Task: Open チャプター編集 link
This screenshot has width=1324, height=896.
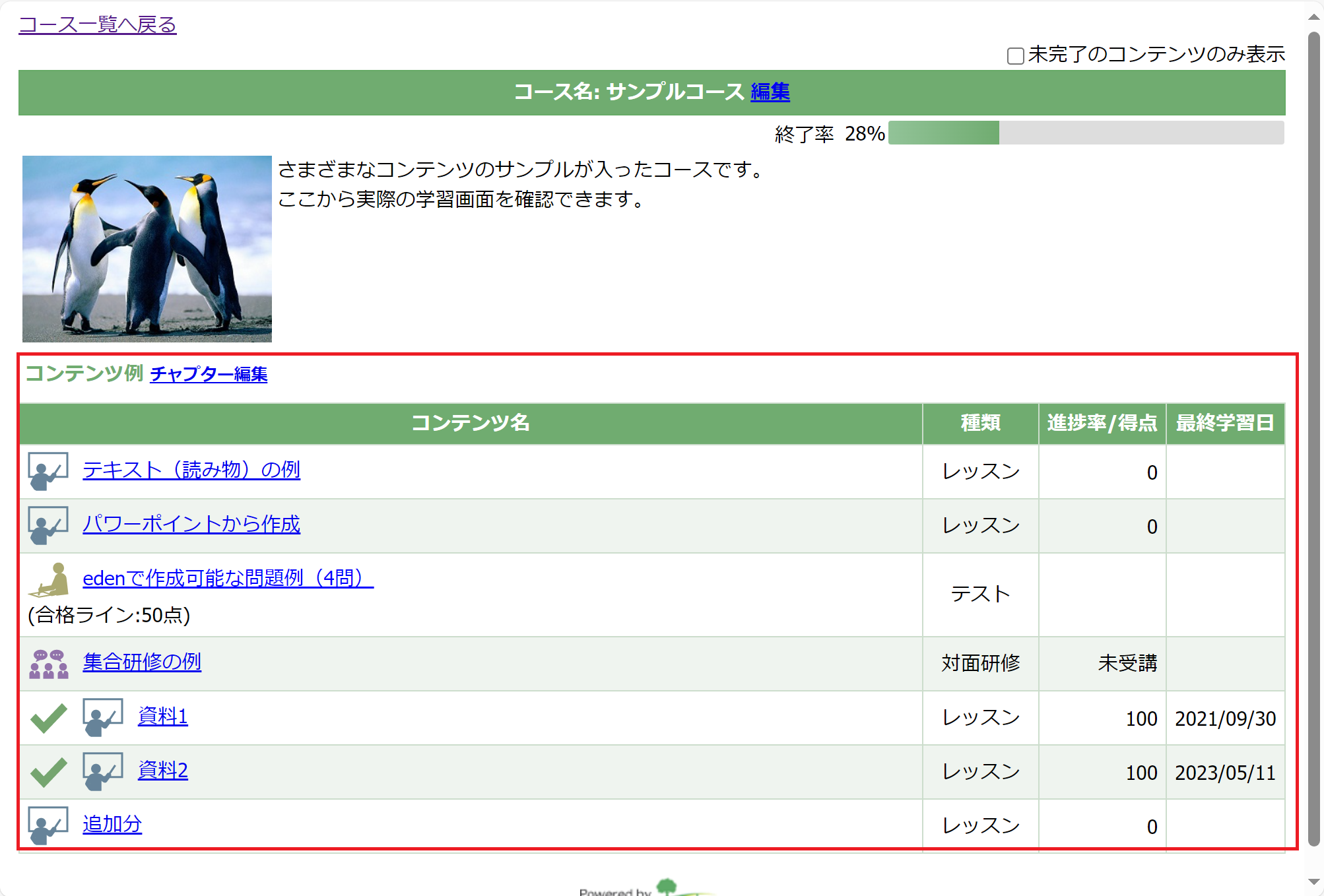Action: (209, 374)
